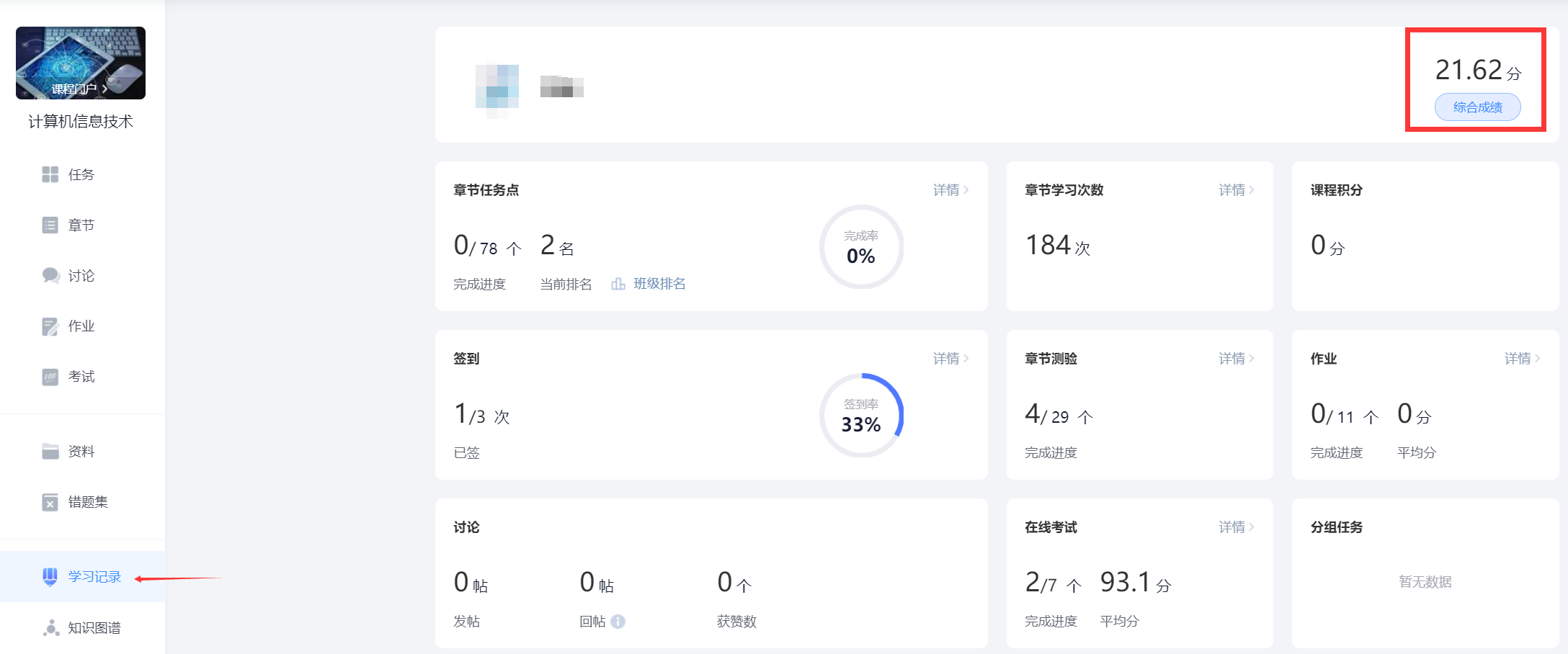Expand 详情 for 章节任务点 card
The height and width of the screenshot is (654, 1568).
coord(950,190)
